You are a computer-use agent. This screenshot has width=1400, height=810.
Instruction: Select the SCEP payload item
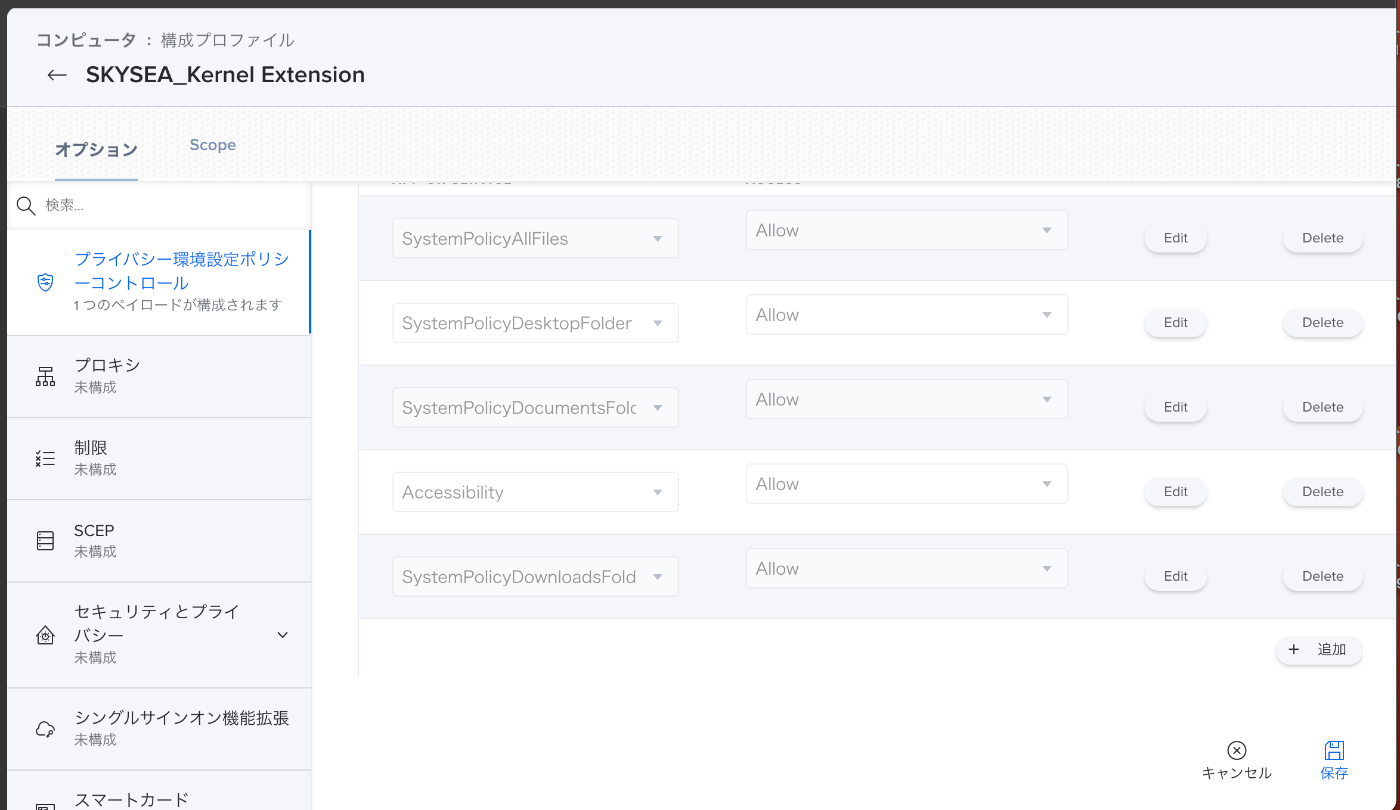coord(159,540)
